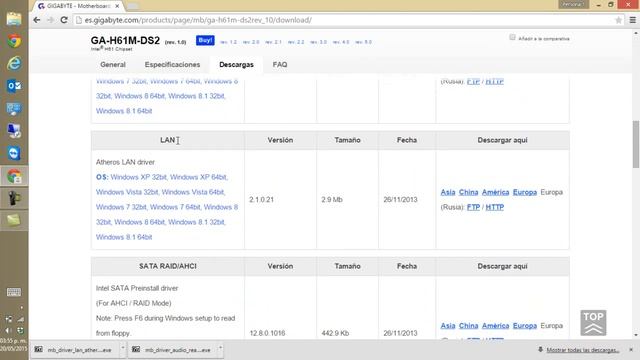Click the Intel SATA Preinstall driver text
This screenshot has width=640, height=360.
(137, 288)
